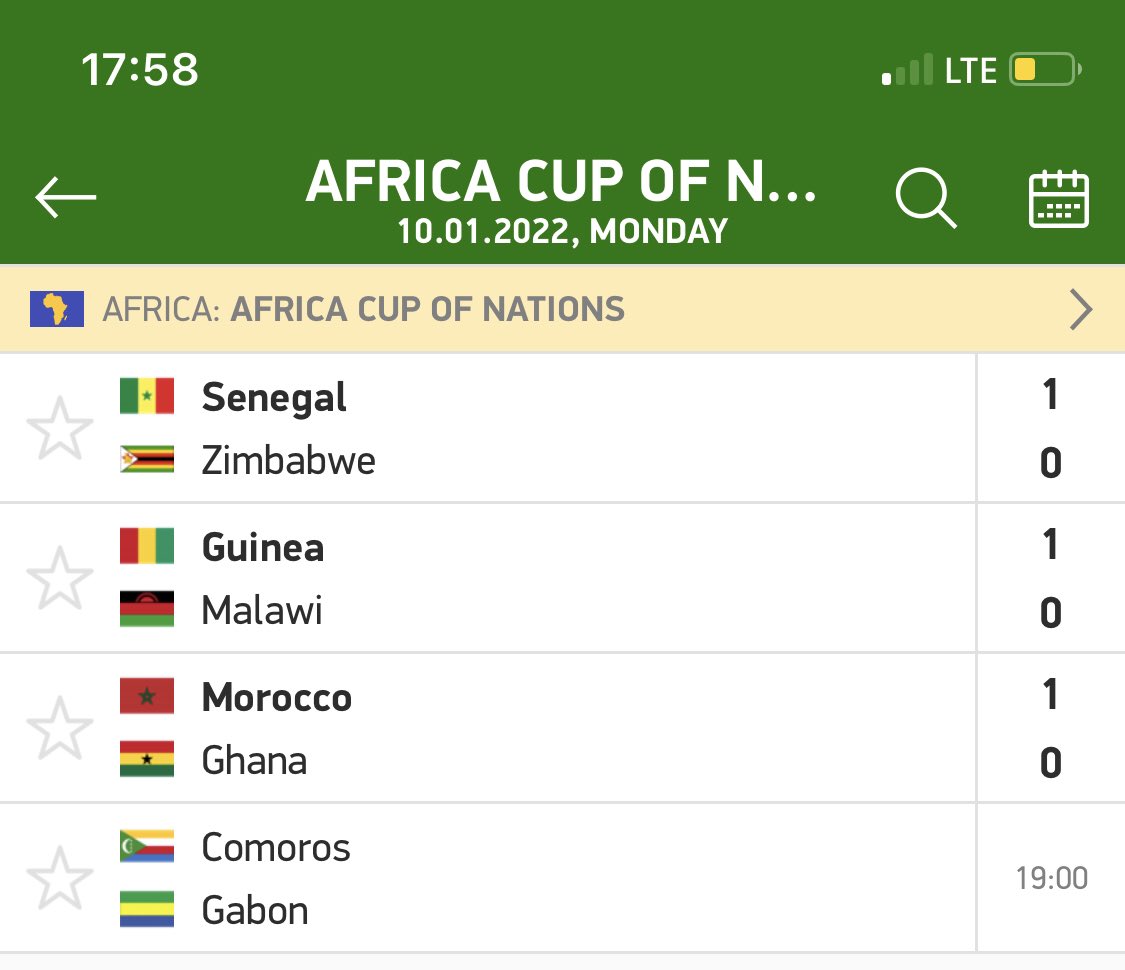Favorite the Guinea vs Malawi match star

[60, 578]
